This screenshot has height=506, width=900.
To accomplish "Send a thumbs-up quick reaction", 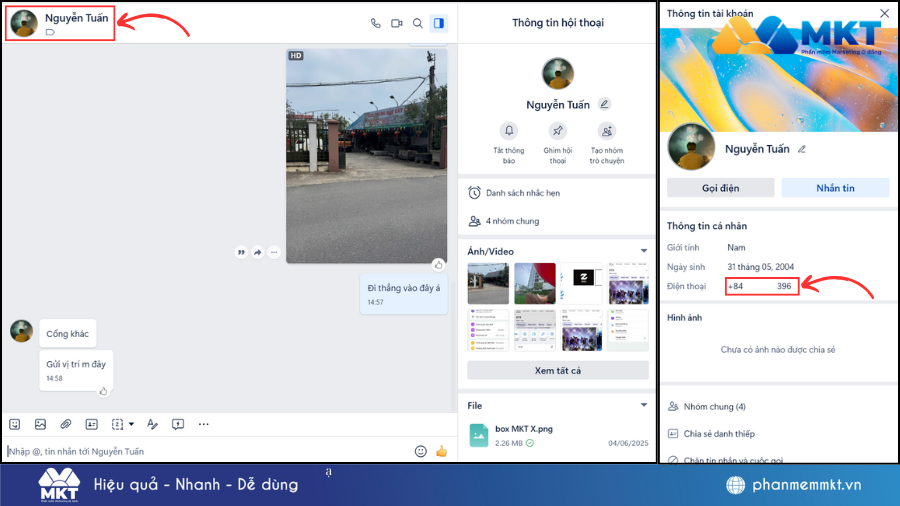I will 441,451.
